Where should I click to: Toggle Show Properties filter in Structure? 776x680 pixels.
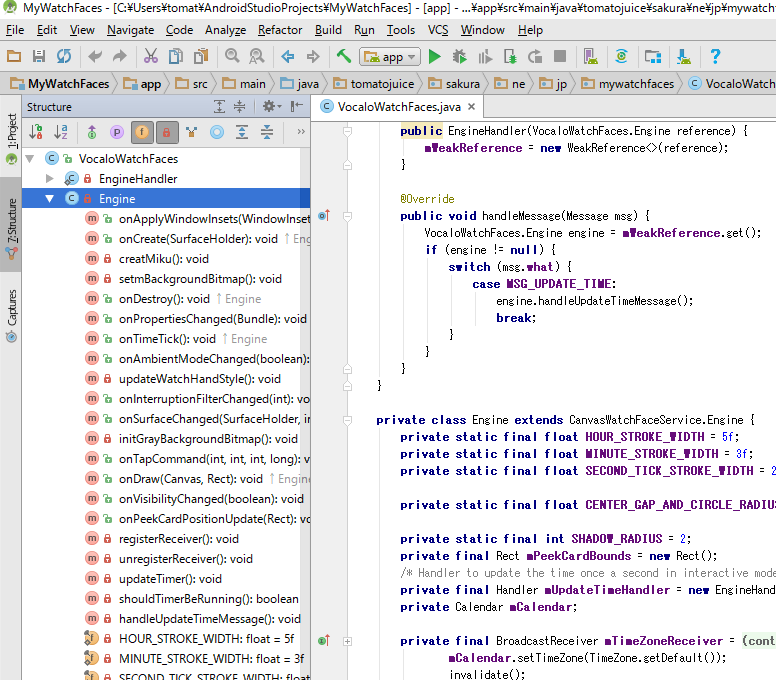(x=117, y=131)
